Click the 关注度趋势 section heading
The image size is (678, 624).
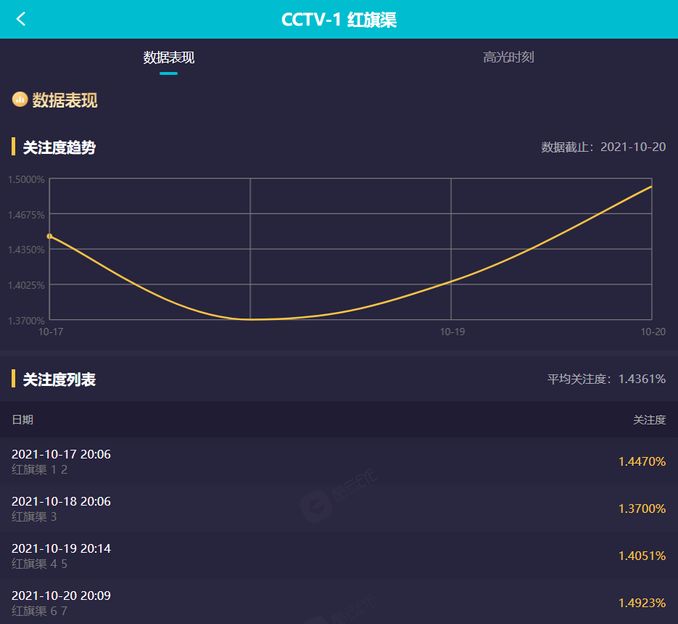coord(59,147)
